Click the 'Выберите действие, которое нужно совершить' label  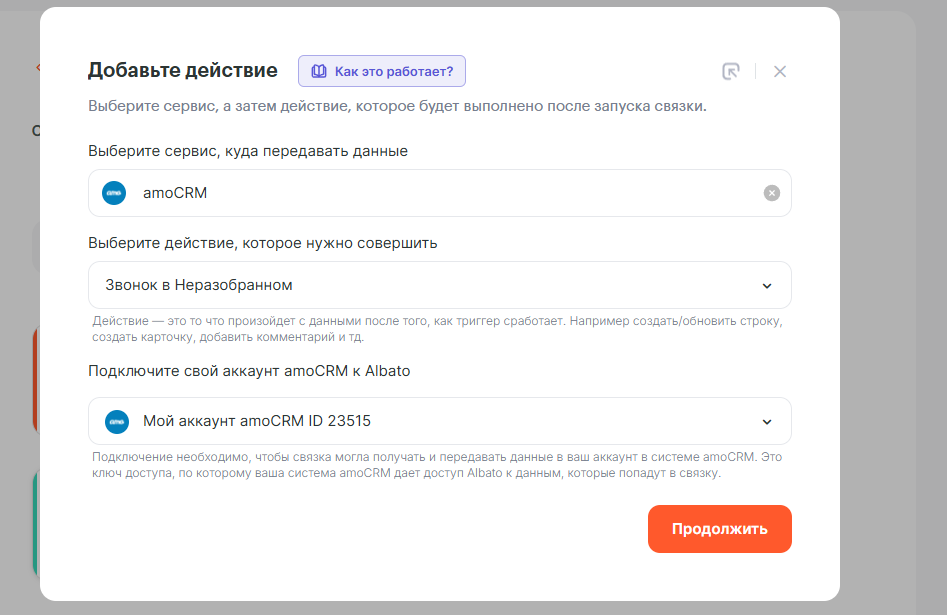click(263, 243)
